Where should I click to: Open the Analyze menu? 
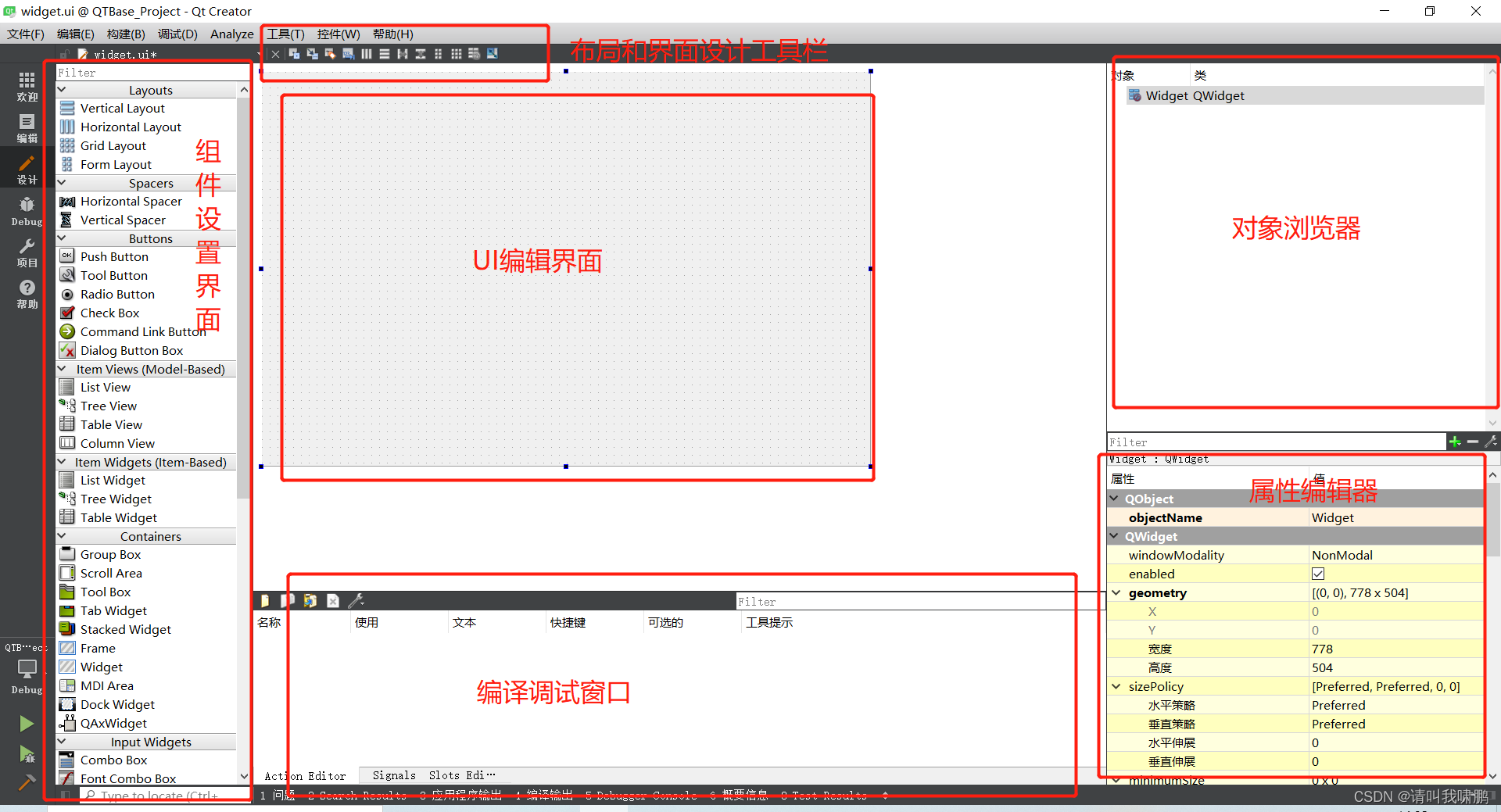click(231, 34)
